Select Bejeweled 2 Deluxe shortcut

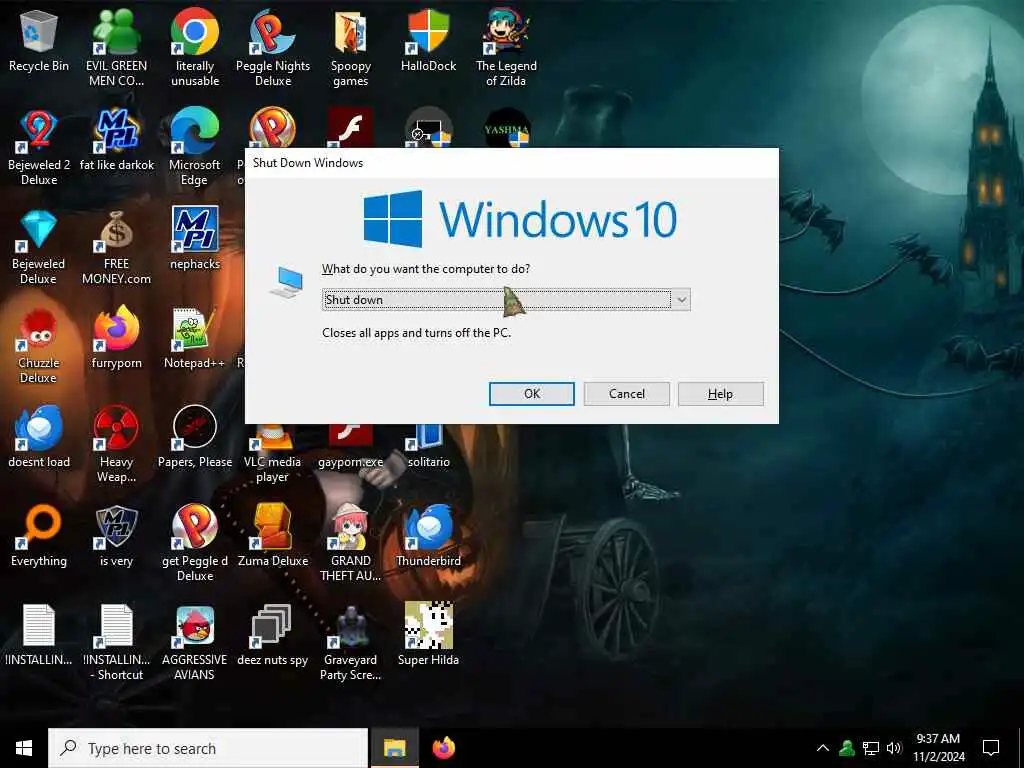(x=39, y=147)
